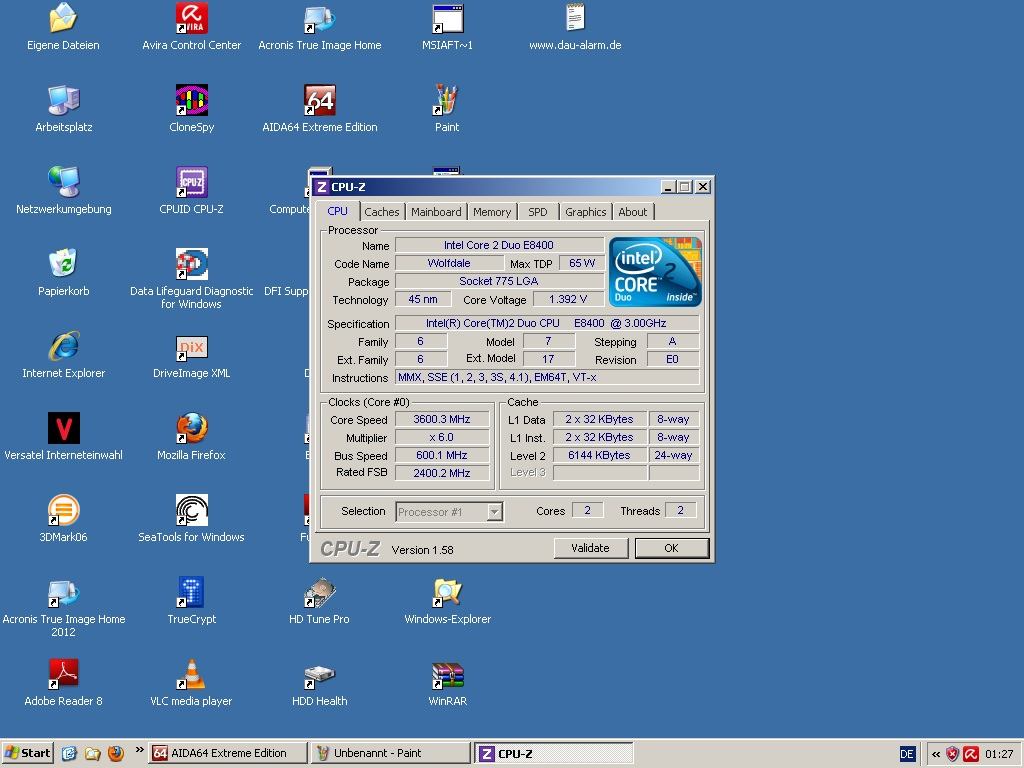The height and width of the screenshot is (768, 1024).
Task: Click the Package value Socket 775 LGA
Action: click(x=499, y=281)
